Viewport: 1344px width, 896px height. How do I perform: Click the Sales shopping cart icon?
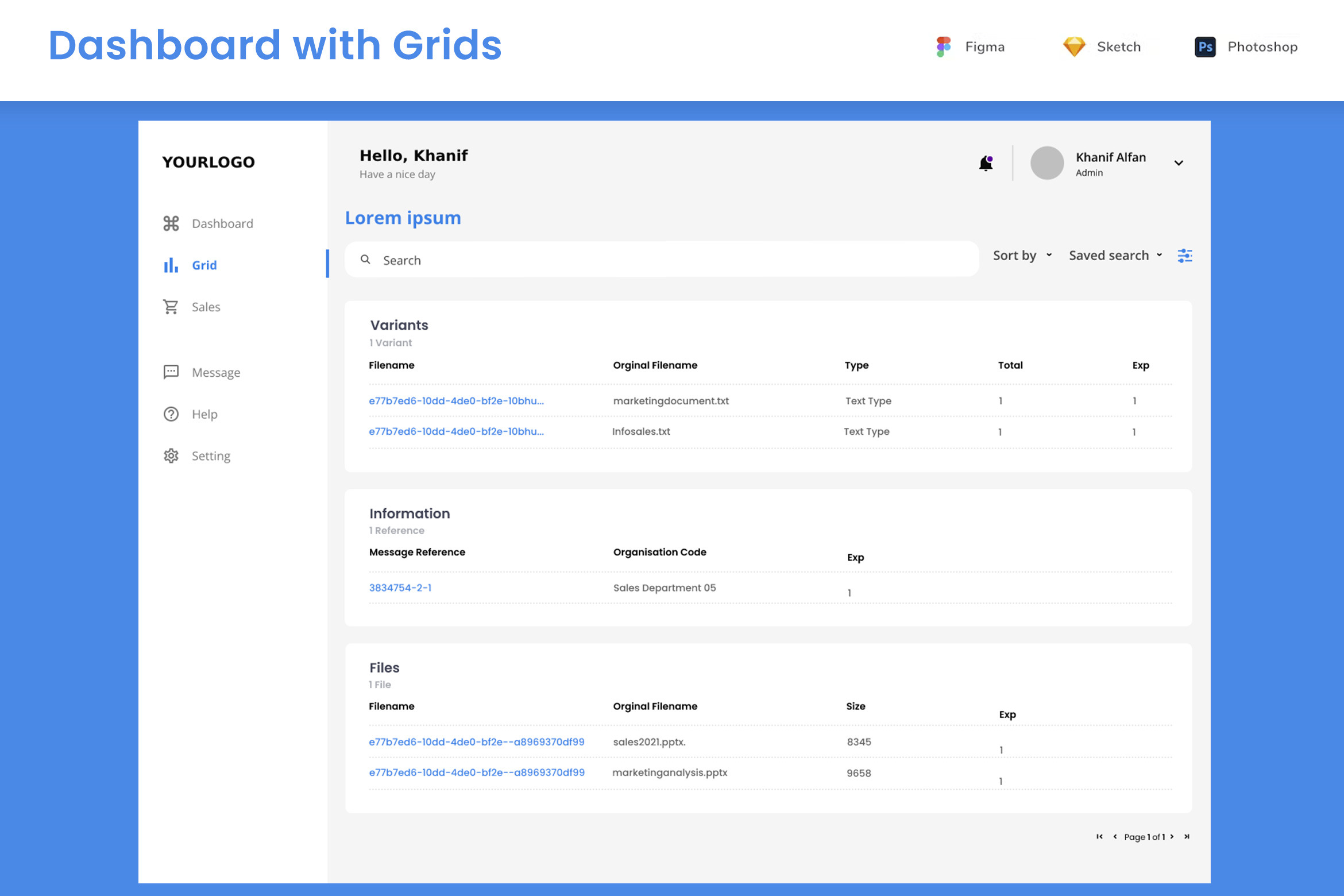(x=171, y=307)
